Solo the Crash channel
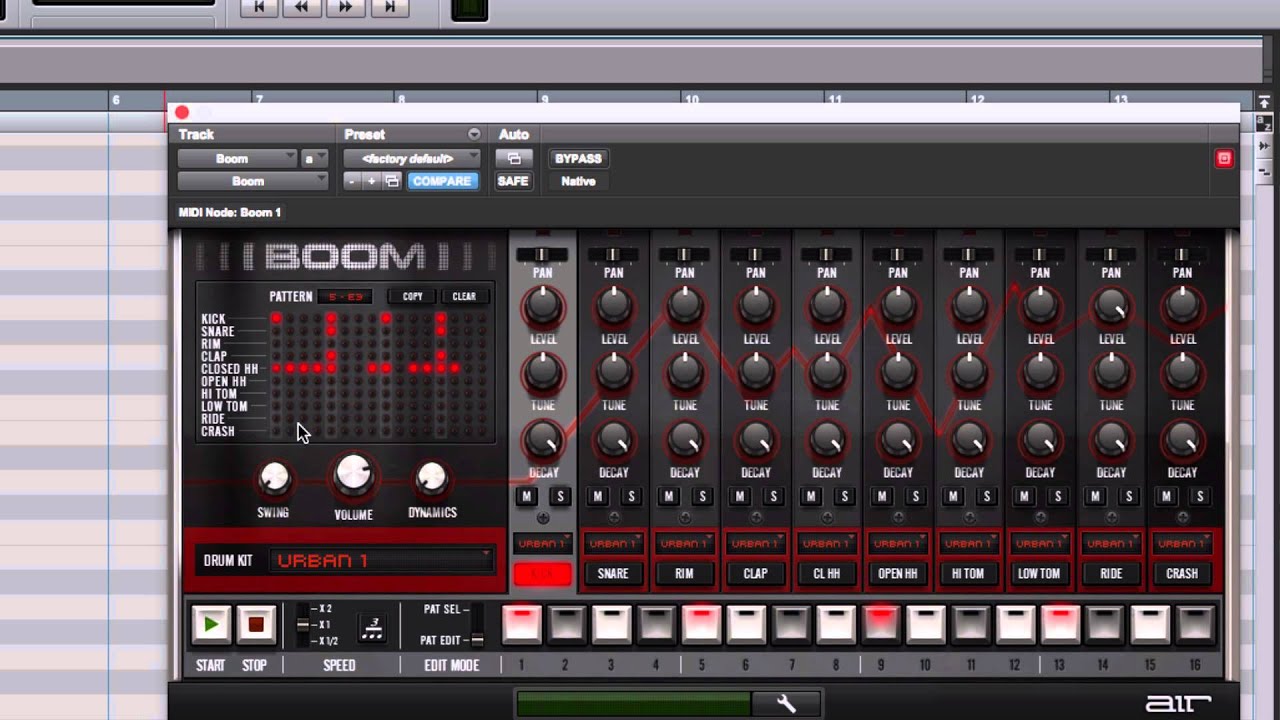The width and height of the screenshot is (1280, 720). (x=1200, y=497)
